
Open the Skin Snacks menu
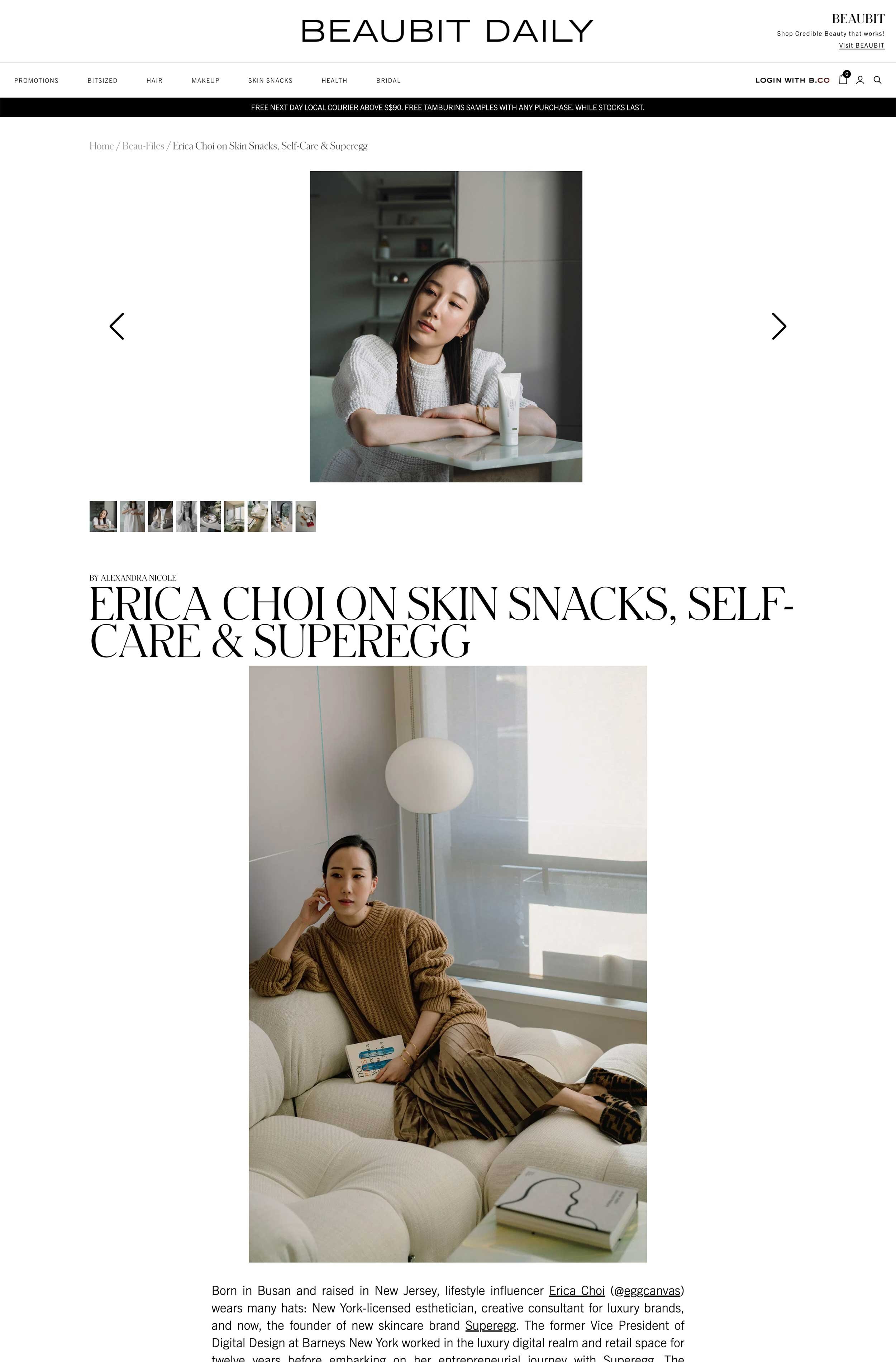tap(270, 81)
